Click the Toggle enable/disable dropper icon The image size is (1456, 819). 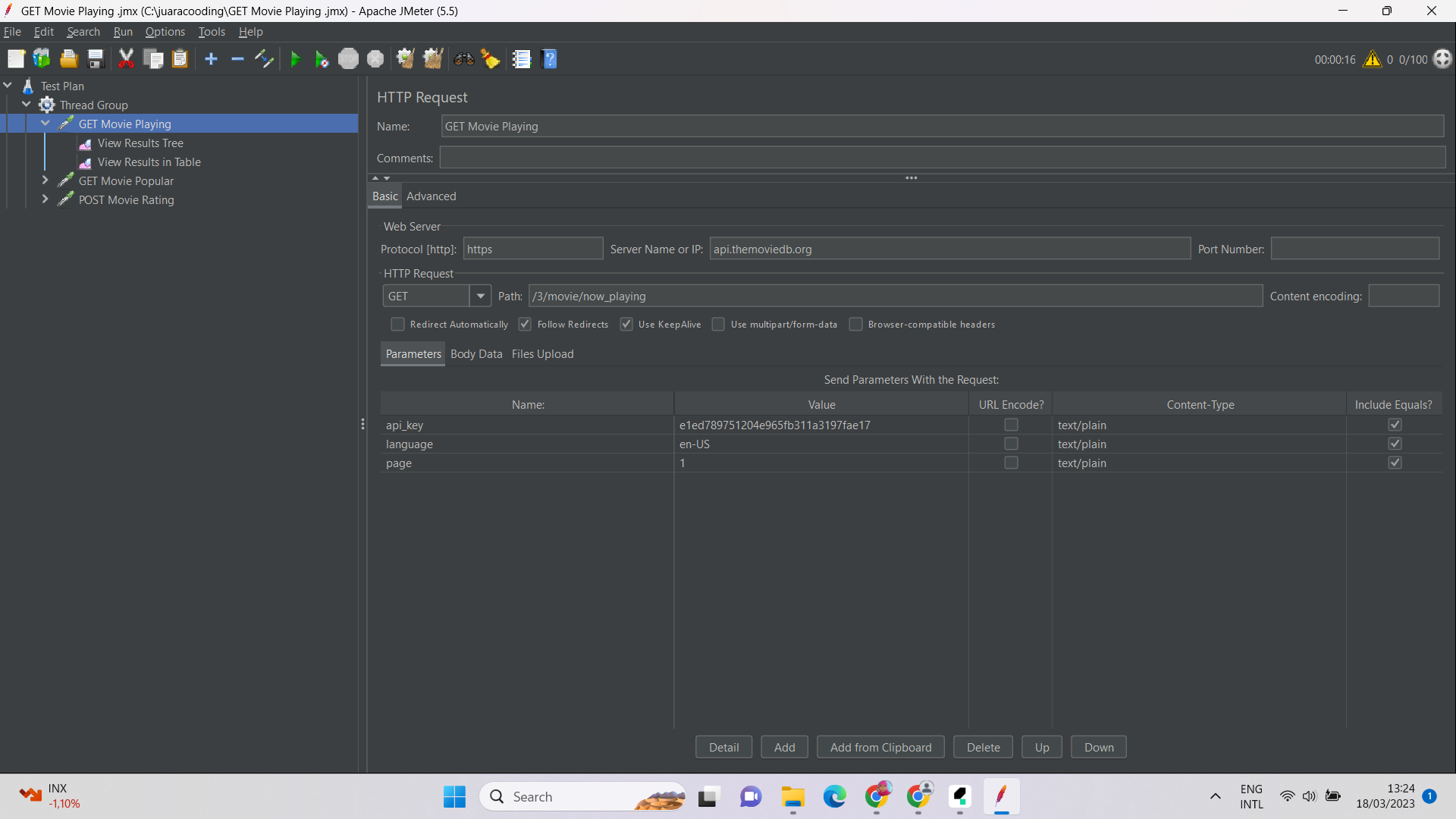pos(264,59)
